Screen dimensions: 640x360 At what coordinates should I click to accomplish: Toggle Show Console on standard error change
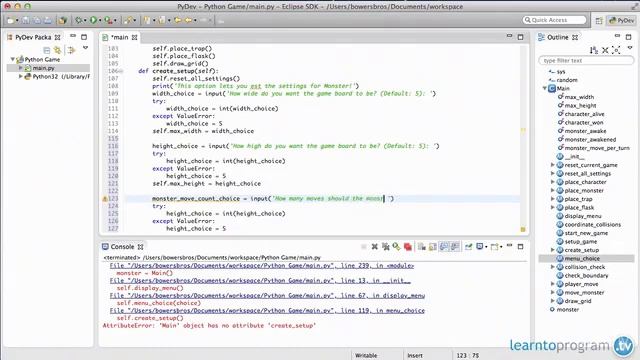tap(455, 247)
